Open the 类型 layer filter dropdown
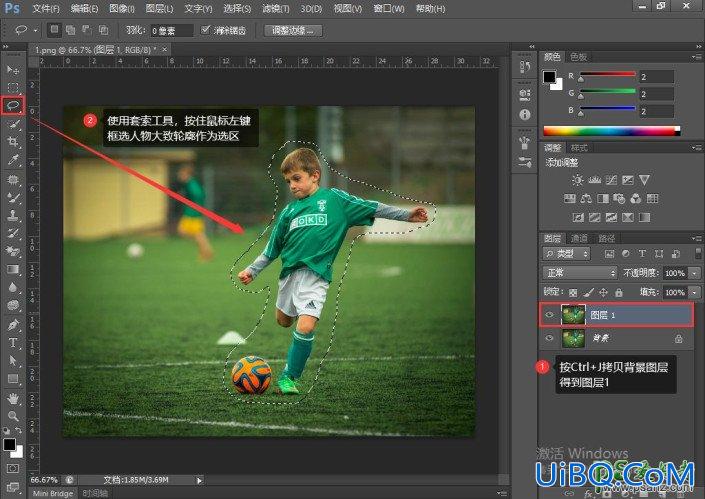The image size is (705, 499). [x=566, y=254]
